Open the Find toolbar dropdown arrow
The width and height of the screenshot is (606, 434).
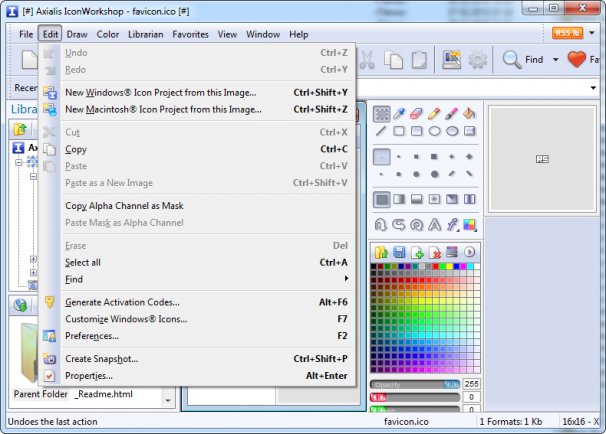555,60
